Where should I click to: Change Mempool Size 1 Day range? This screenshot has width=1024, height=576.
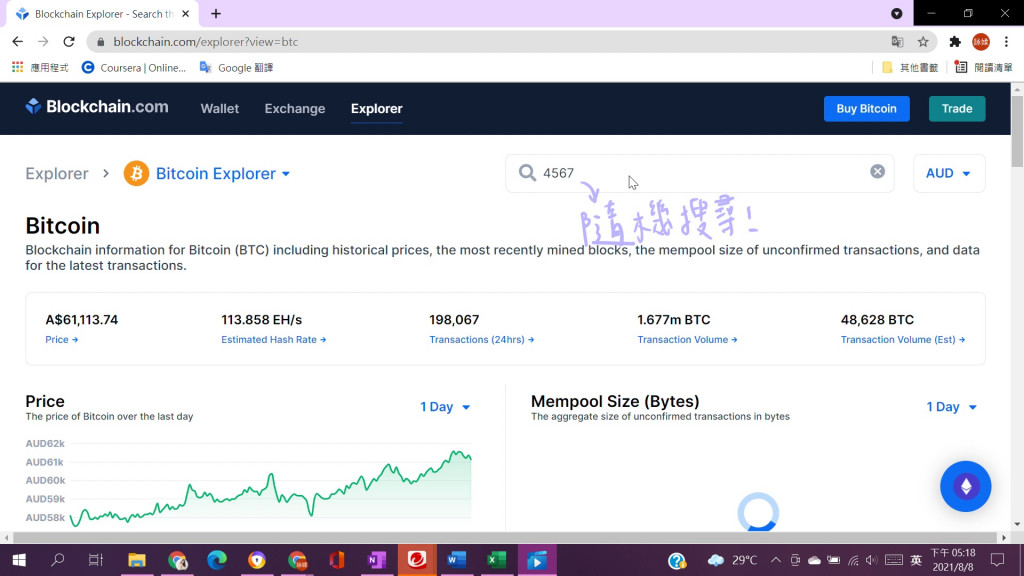(x=952, y=407)
